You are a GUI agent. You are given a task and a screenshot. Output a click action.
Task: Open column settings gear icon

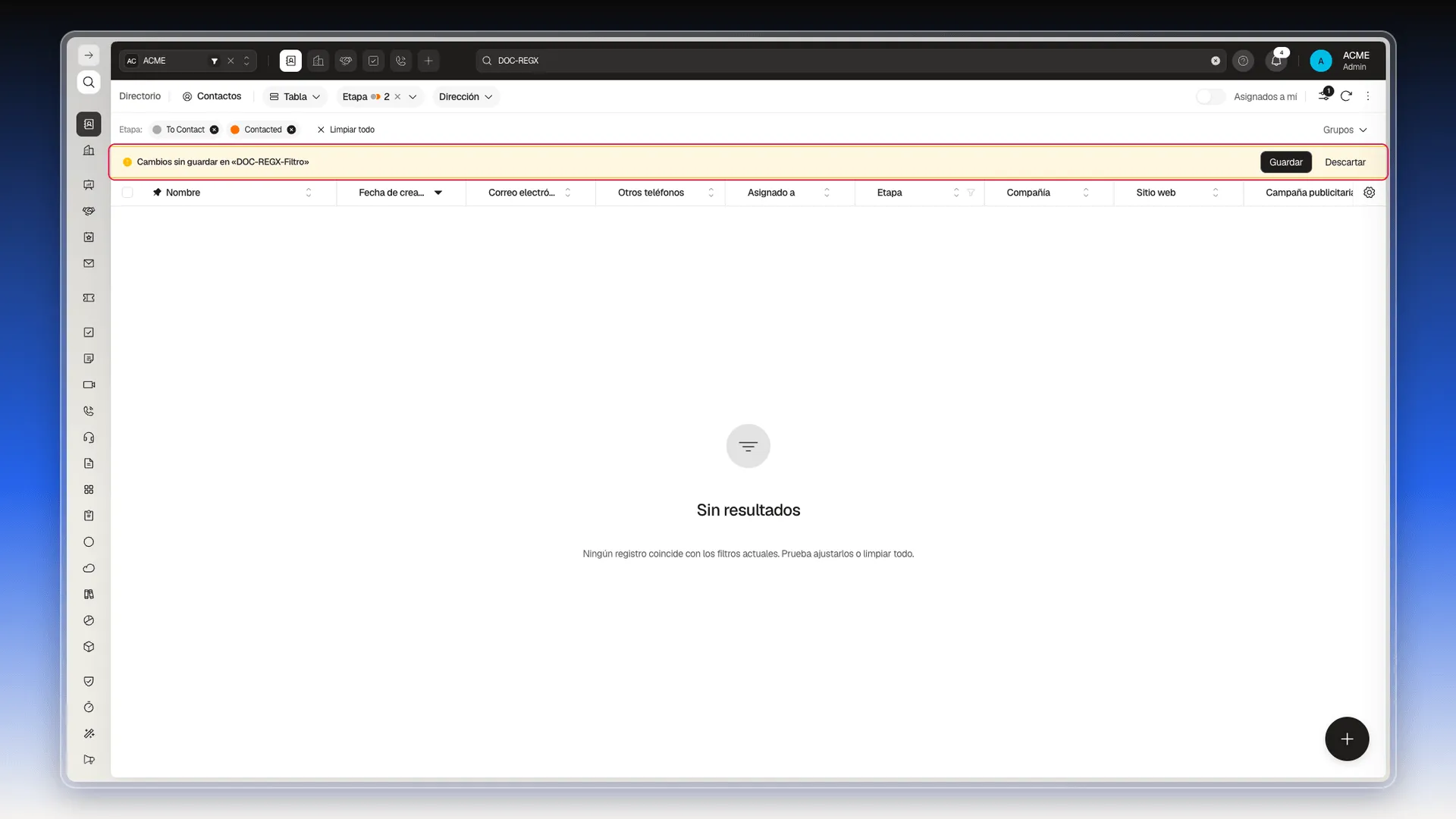pyautogui.click(x=1370, y=193)
